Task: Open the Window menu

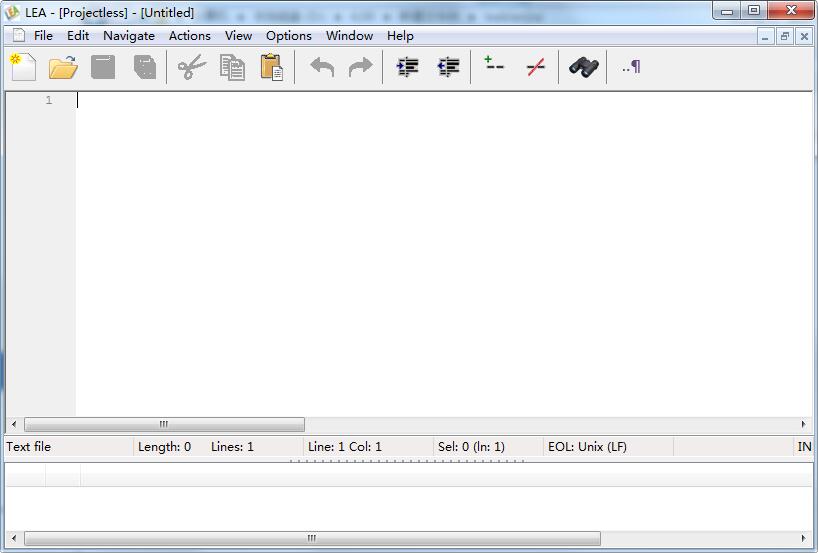Action: pyautogui.click(x=350, y=35)
